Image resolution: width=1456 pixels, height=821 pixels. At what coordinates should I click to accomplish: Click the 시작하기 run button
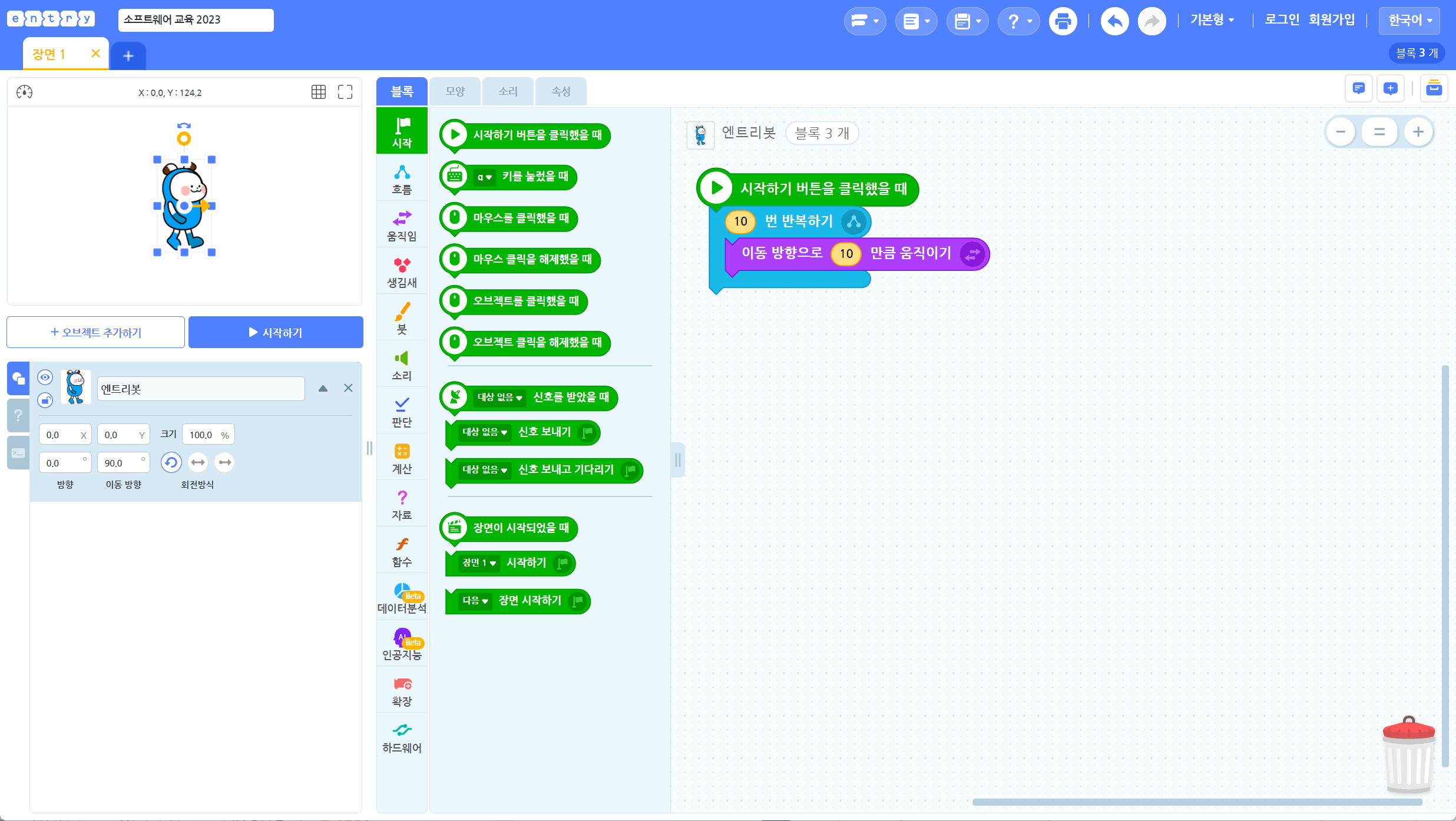[276, 332]
